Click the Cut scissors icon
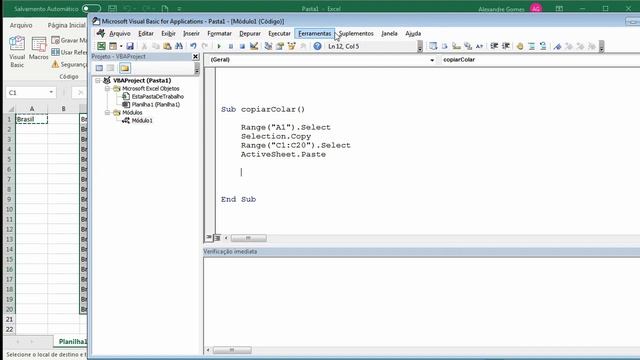Image resolution: width=640 pixels, height=360 pixels. 144,46
